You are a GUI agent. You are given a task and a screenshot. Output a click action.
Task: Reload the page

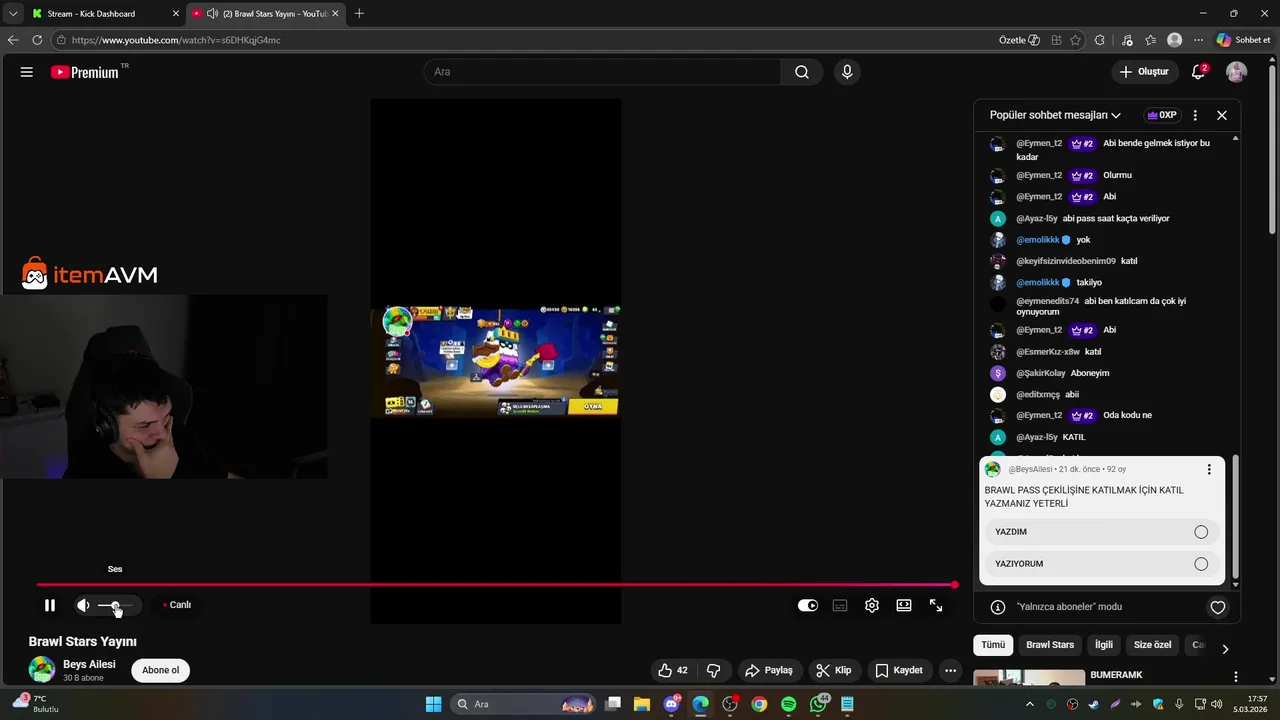(x=37, y=40)
